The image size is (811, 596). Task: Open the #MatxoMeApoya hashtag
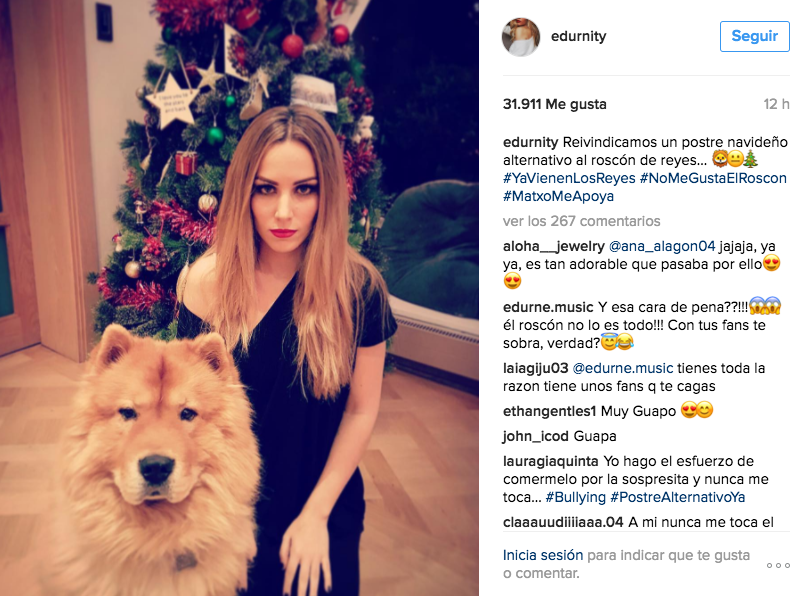pyautogui.click(x=558, y=197)
